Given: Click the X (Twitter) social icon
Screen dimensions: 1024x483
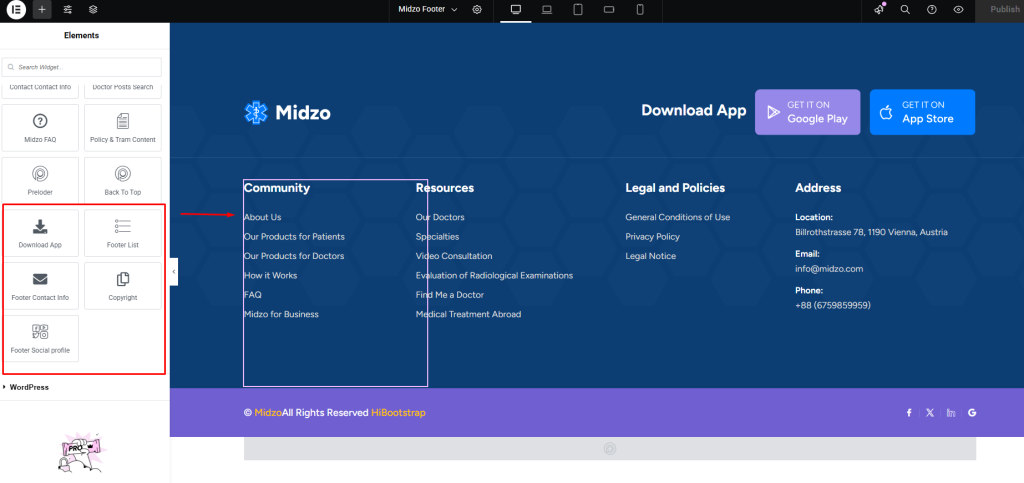Looking at the screenshot, I should pos(930,413).
